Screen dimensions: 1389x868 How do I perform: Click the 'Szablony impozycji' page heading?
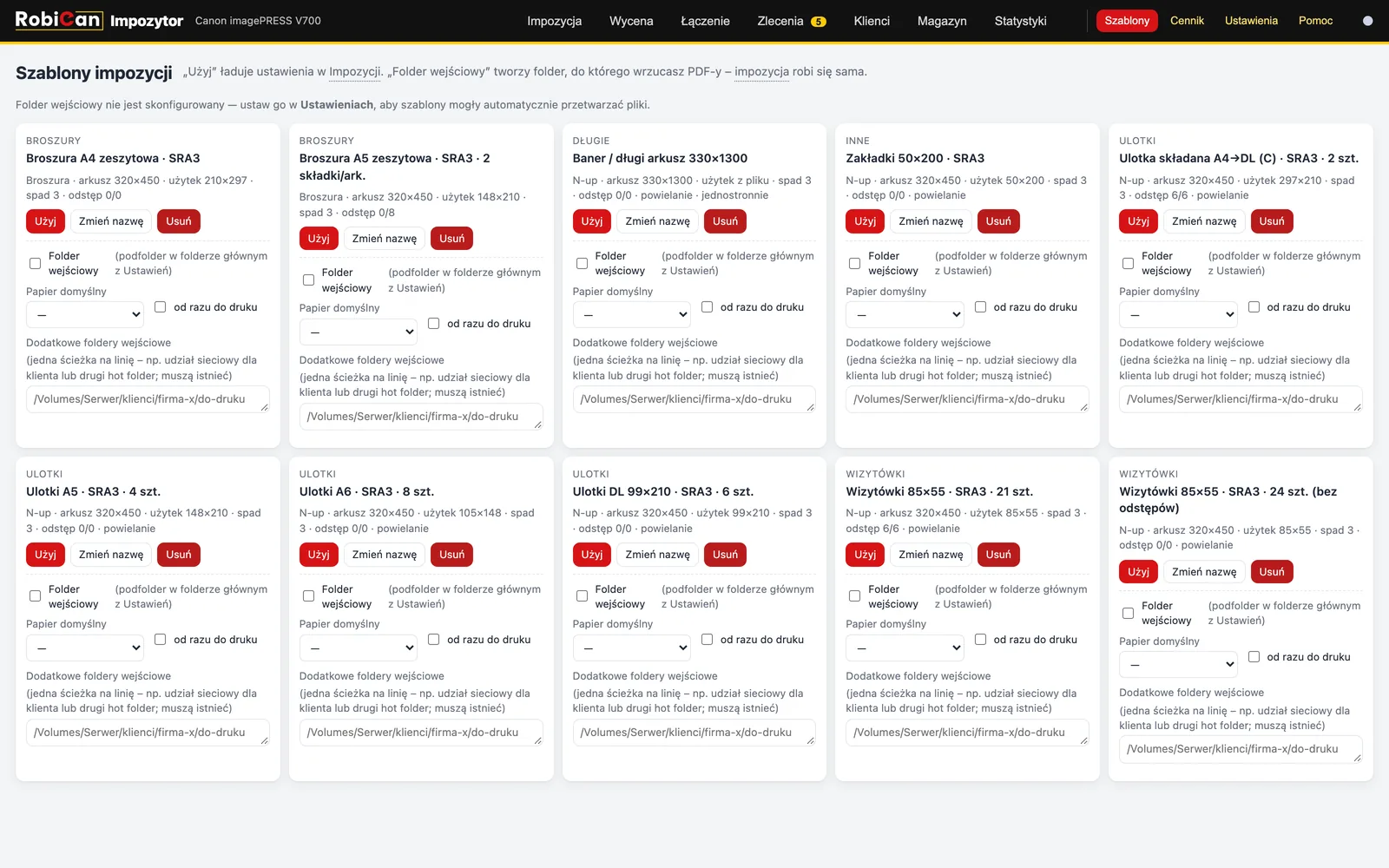94,73
